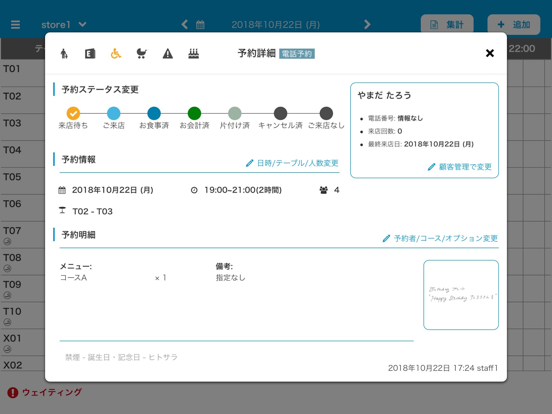Image resolution: width=552 pixels, height=414 pixels.
Task: Open 顧客管理で変更 link
Action: 460,167
